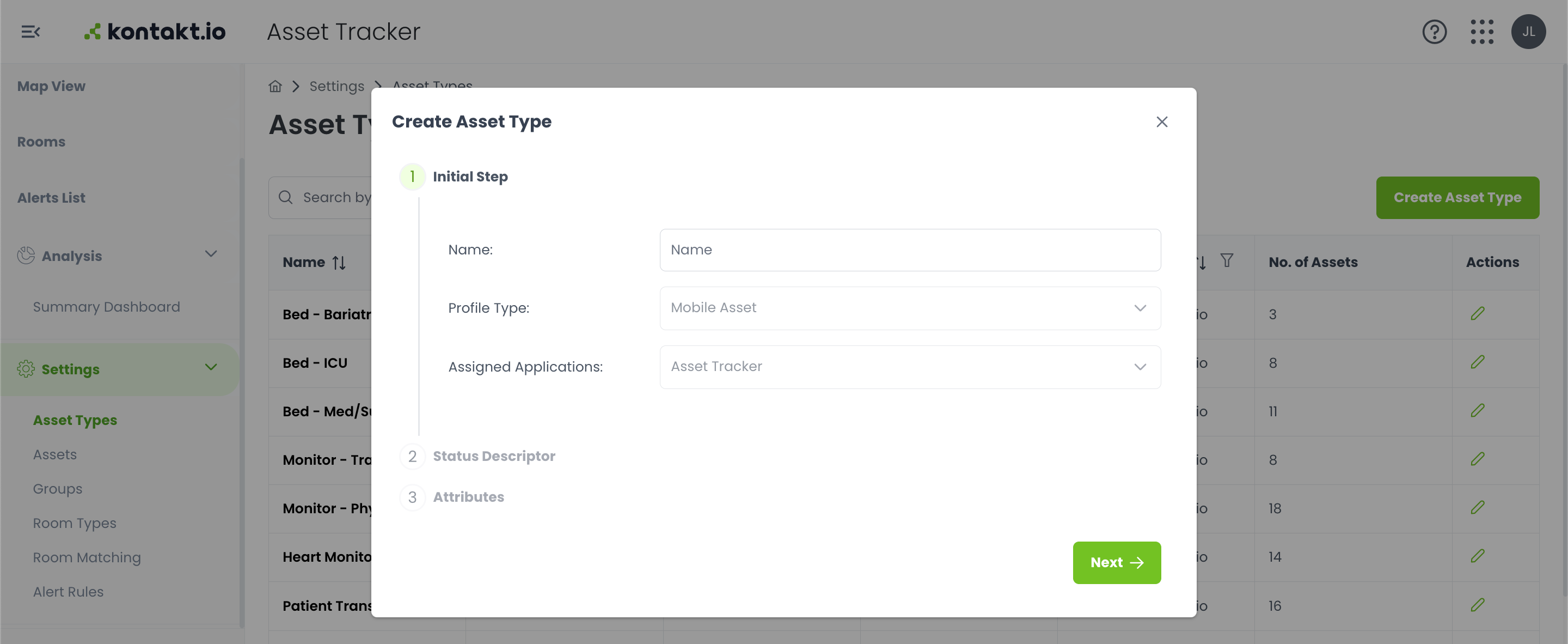This screenshot has width=1568, height=644.
Task: Click the search magnifier icon
Action: click(285, 197)
